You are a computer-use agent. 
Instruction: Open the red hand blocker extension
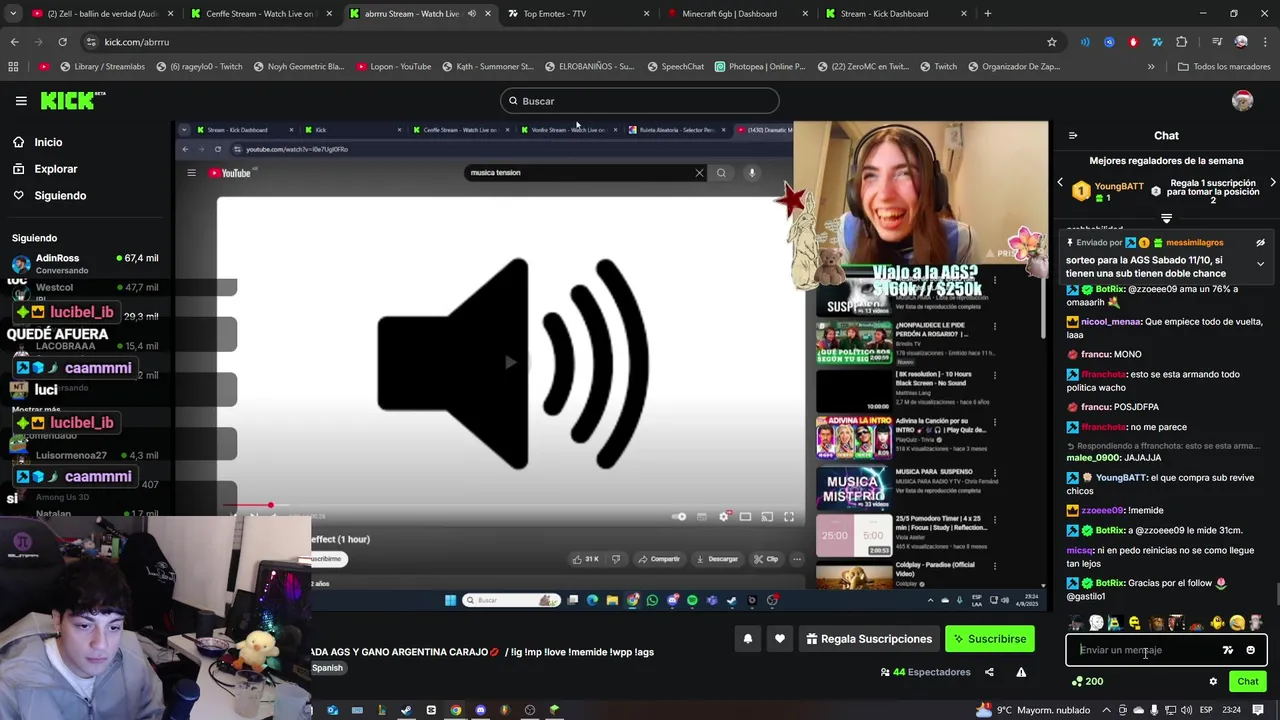(1133, 42)
